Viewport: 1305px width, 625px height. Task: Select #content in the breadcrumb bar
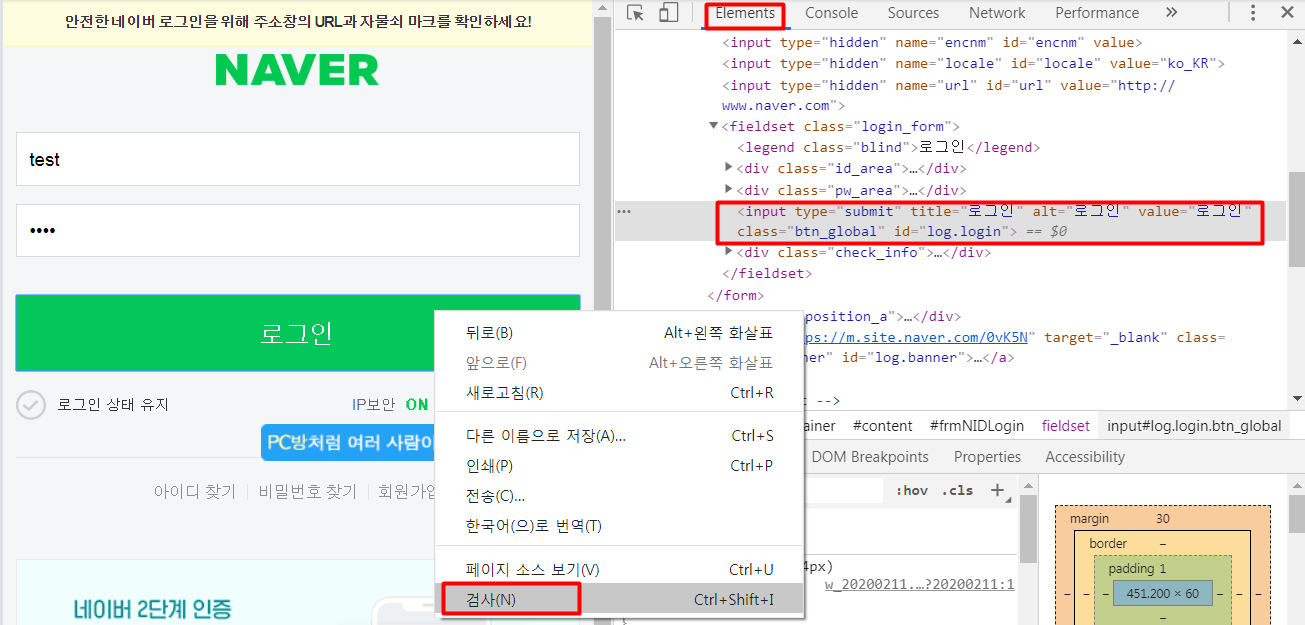click(x=882, y=426)
